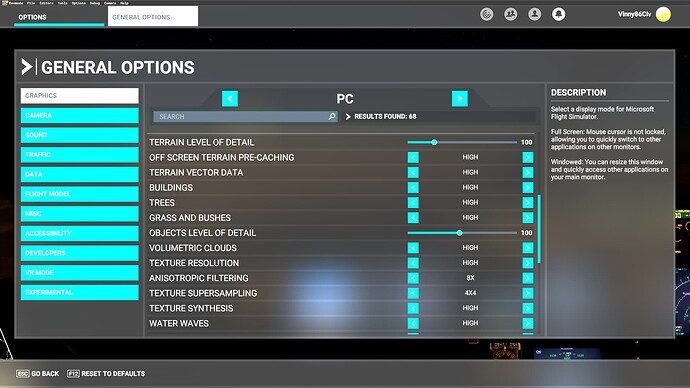Decrease Grass and Bushes with left arrow
Image resolution: width=690 pixels, height=388 pixels.
[413, 218]
